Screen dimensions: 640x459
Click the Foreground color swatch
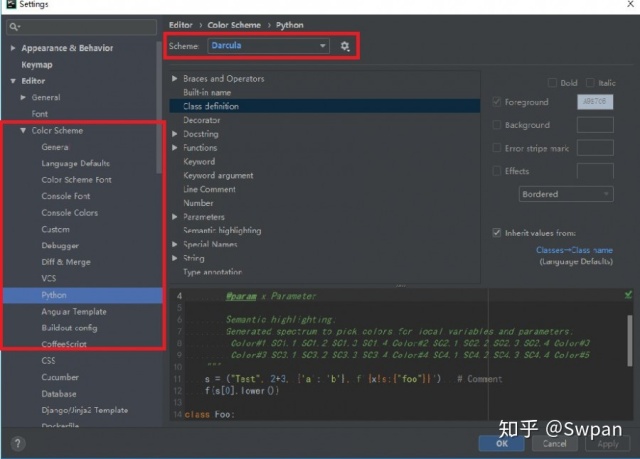tap(595, 102)
